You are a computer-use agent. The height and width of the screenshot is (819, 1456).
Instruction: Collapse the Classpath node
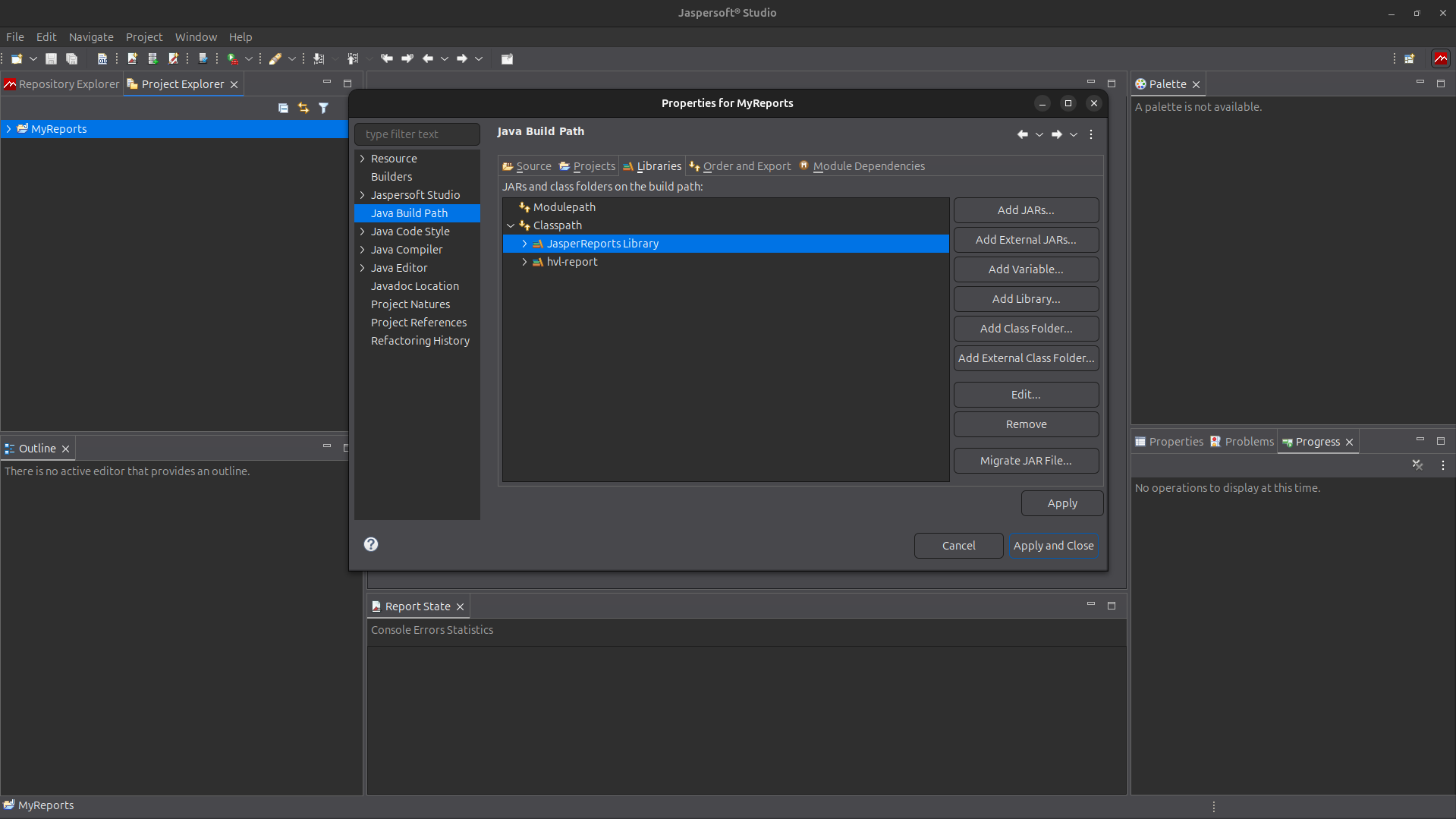tap(511, 225)
